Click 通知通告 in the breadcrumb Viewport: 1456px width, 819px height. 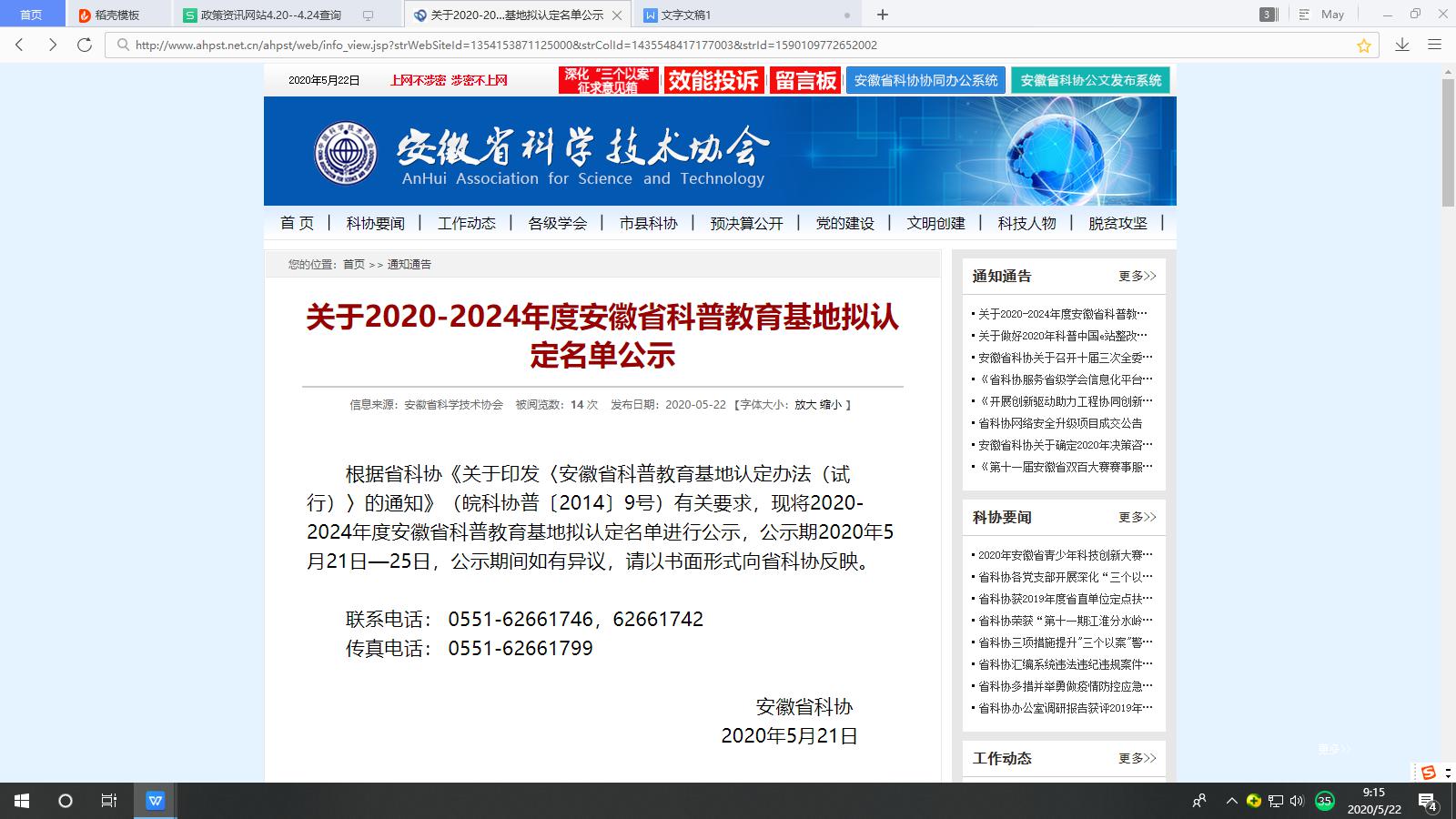point(409,264)
